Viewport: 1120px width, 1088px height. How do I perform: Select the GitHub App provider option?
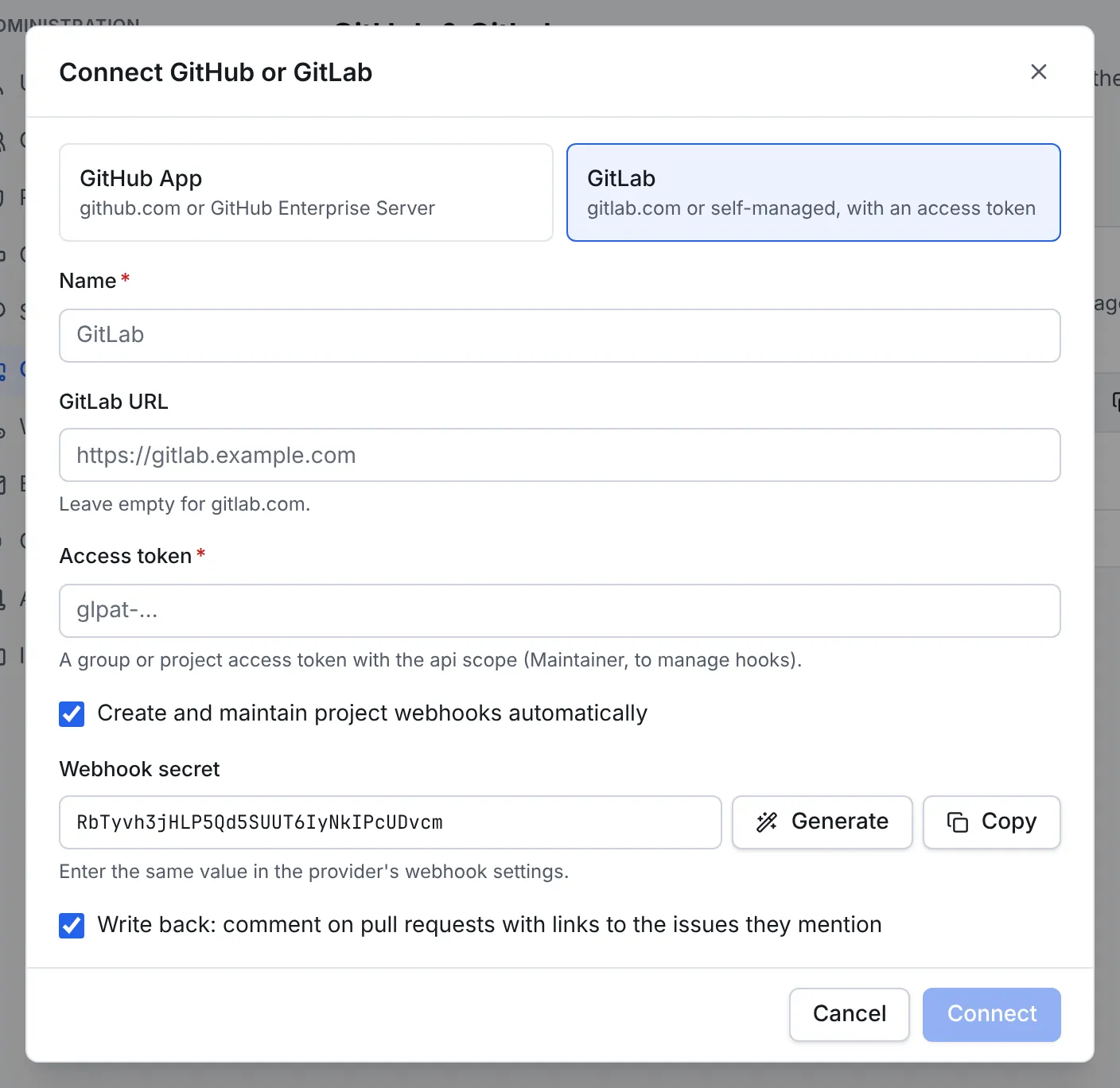pos(306,192)
